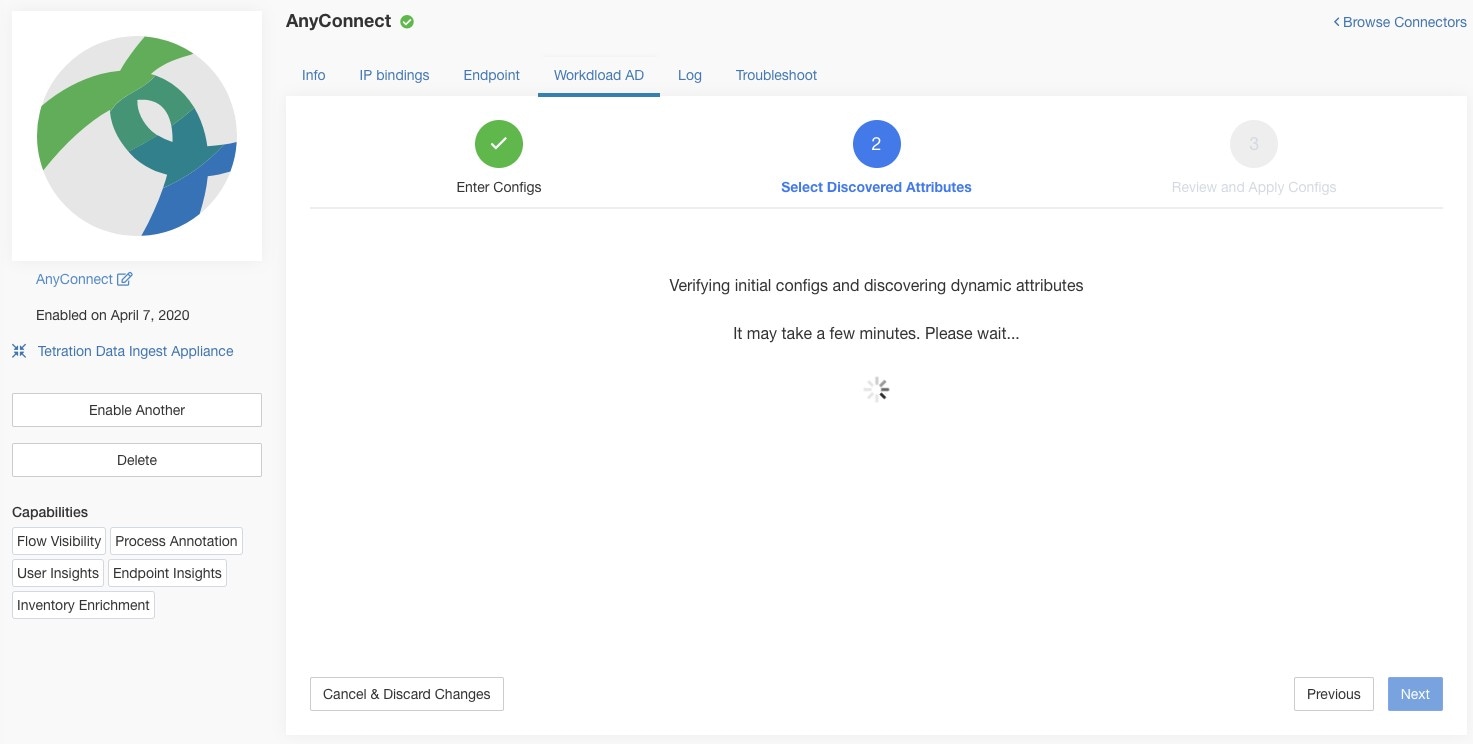Go to the Previous wizard step
The height and width of the screenshot is (744, 1473).
1334,694
